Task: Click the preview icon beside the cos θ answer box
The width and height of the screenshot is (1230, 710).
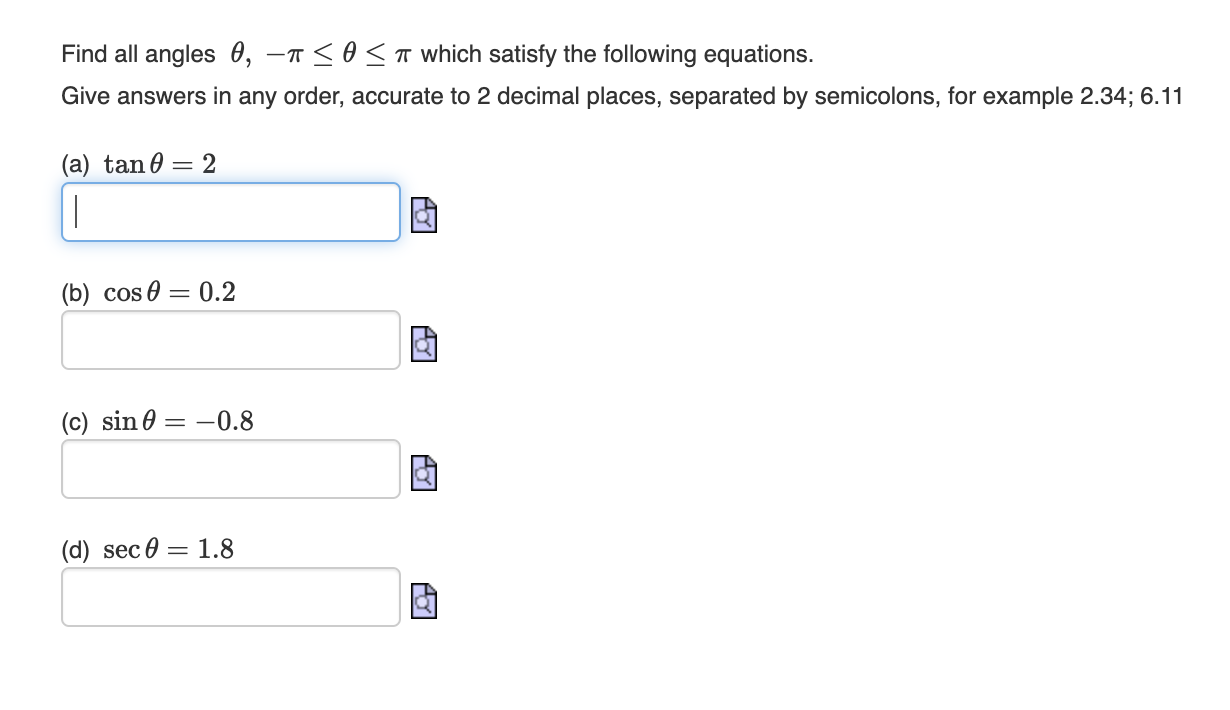Action: 422,343
